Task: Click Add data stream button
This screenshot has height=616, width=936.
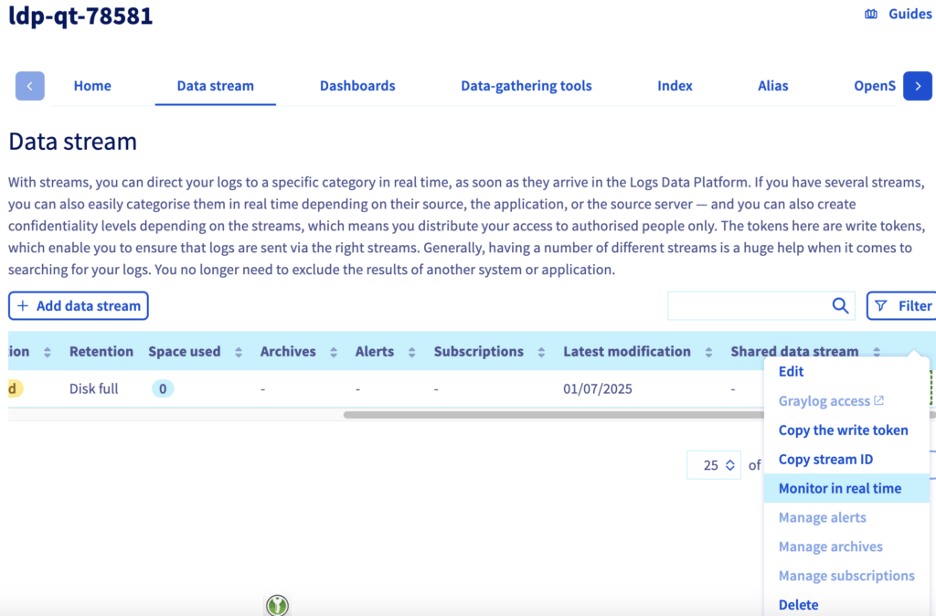Action: pyautogui.click(x=78, y=306)
